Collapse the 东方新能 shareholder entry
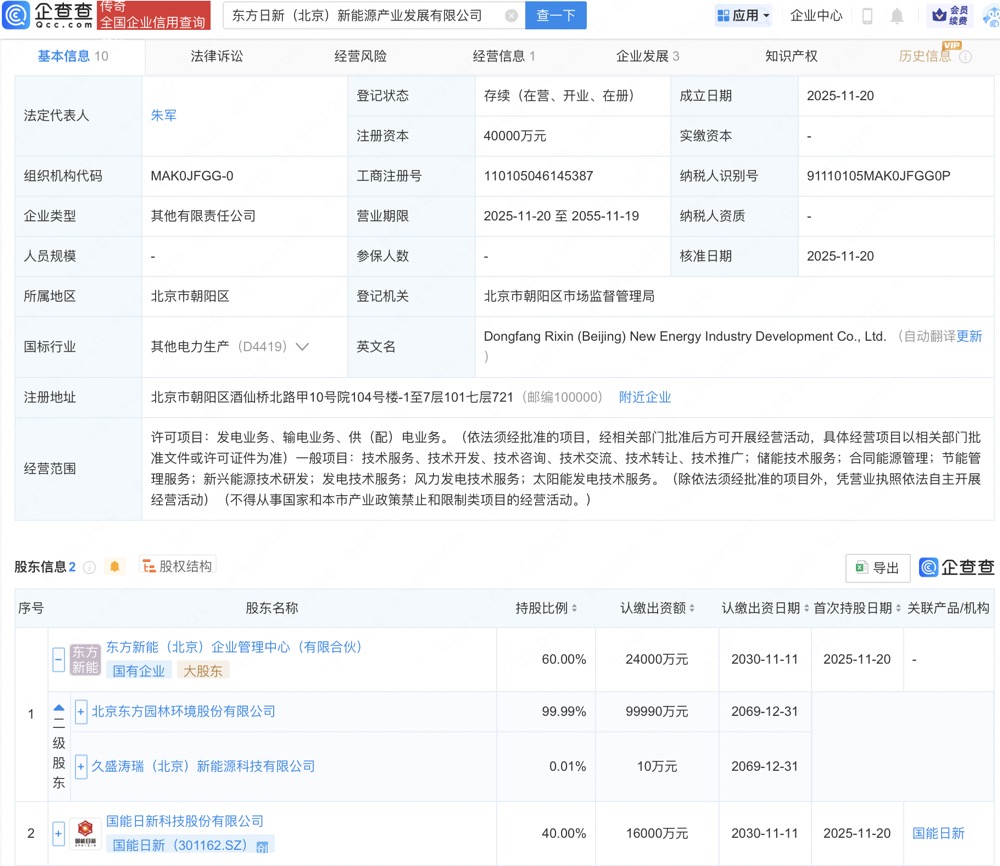1000x866 pixels. [58, 659]
